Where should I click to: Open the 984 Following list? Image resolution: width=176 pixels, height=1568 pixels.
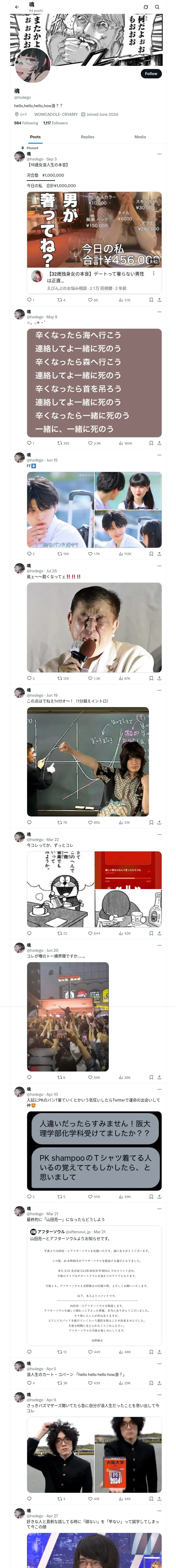(26, 123)
